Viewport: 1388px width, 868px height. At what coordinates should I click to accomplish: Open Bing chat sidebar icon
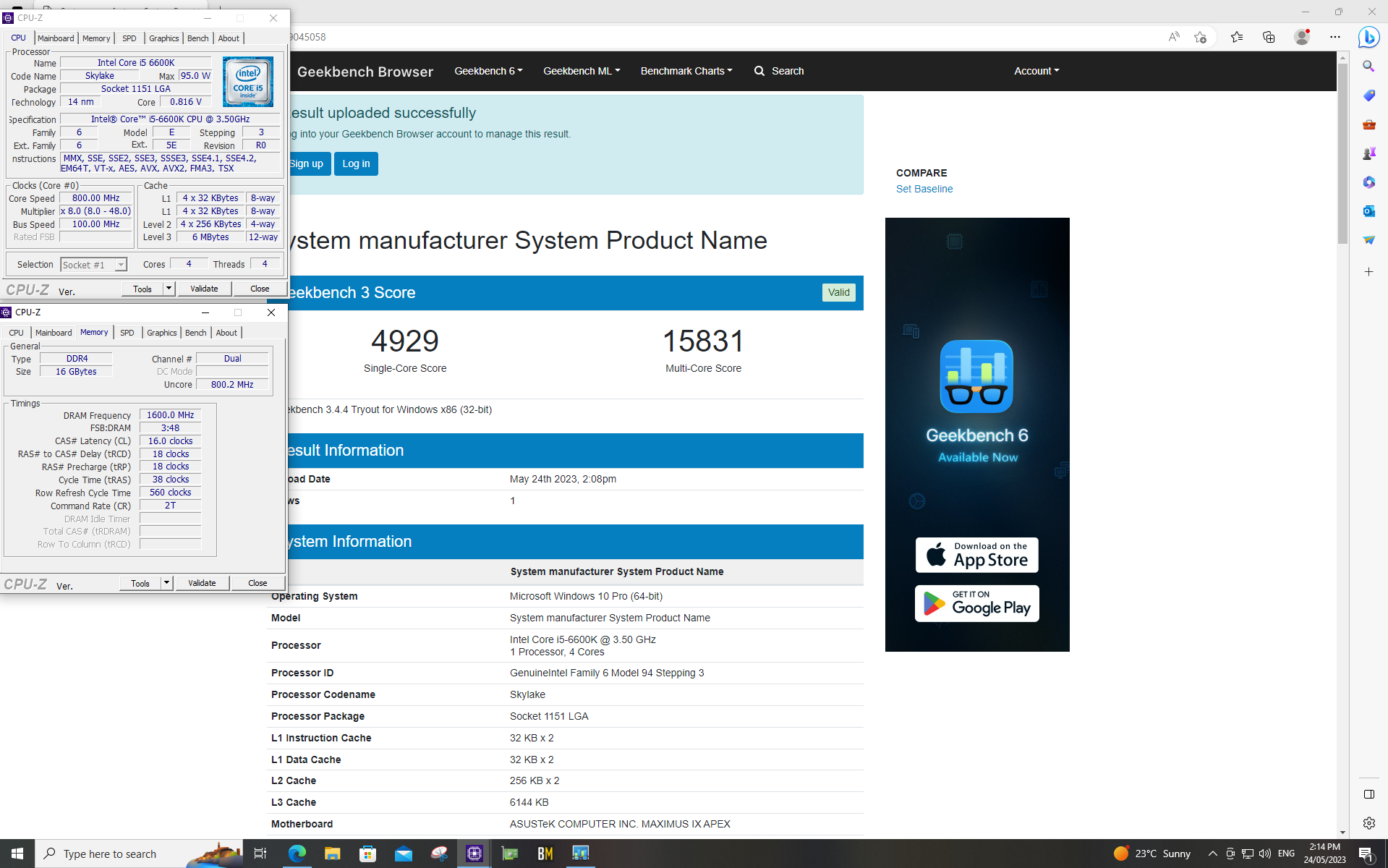click(x=1368, y=37)
